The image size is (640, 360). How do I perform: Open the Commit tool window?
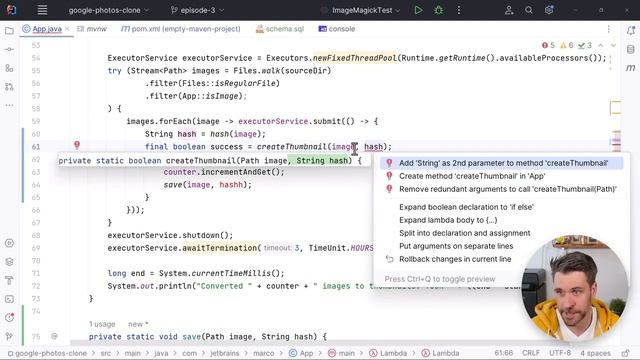(9, 49)
